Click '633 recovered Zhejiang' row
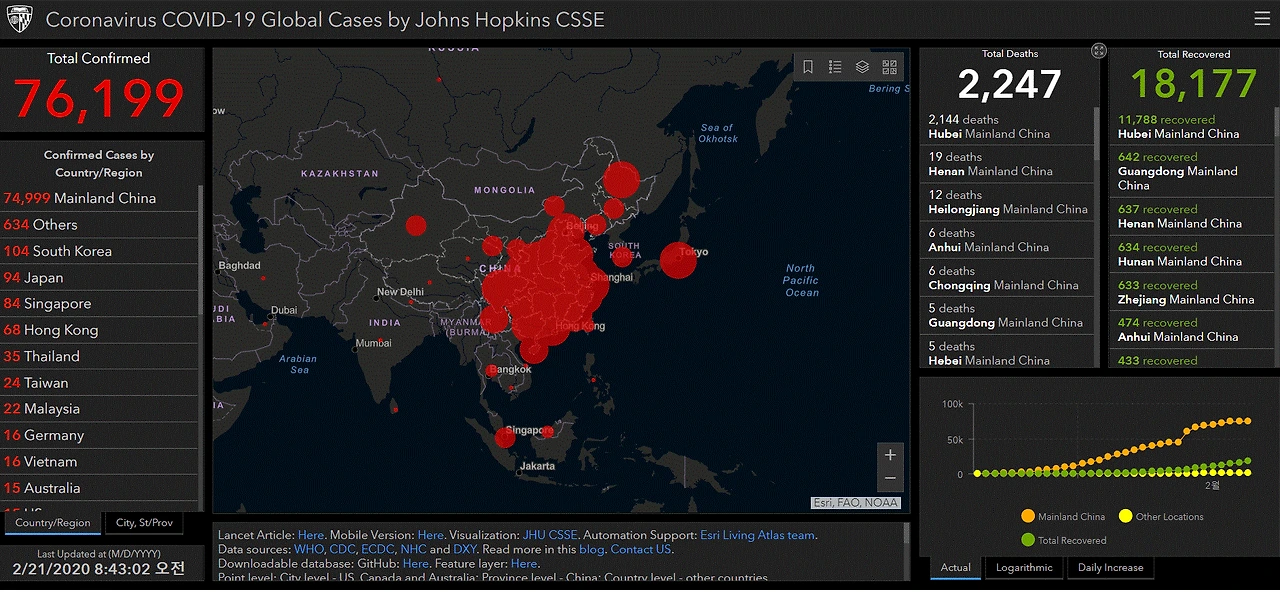Viewport: 1280px width, 592px height. point(1190,293)
